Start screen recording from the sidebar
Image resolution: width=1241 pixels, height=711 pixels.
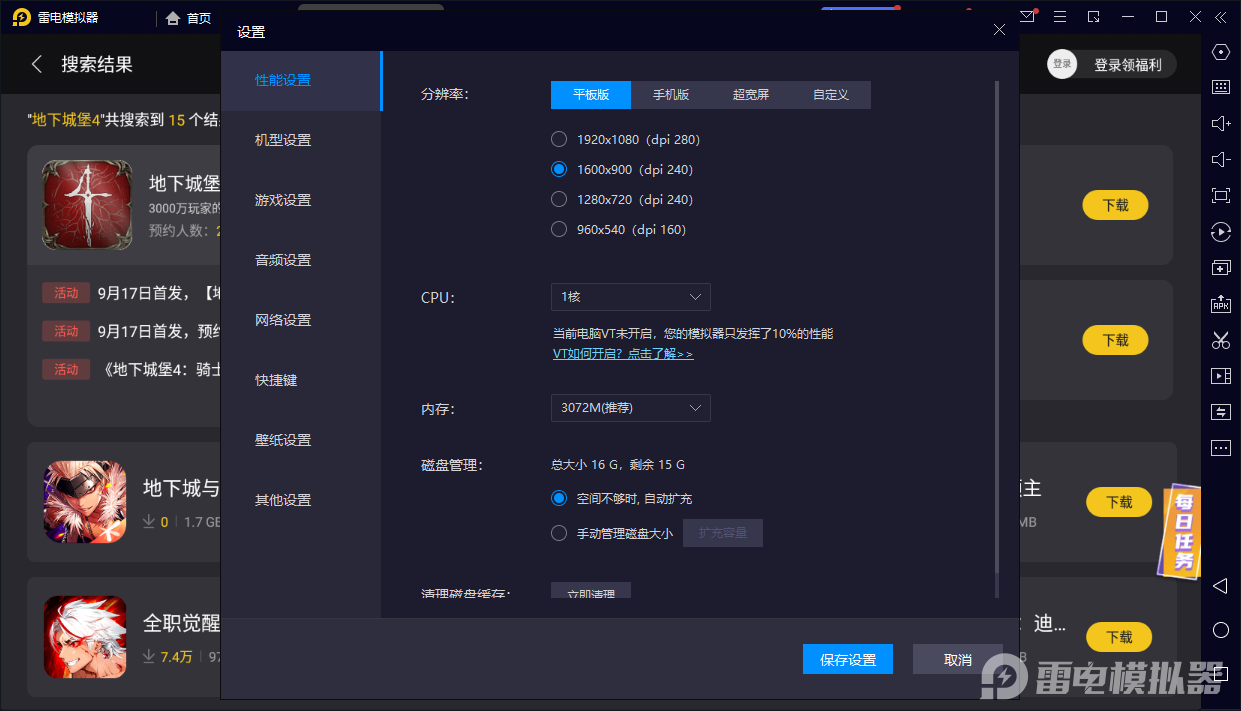1220,376
